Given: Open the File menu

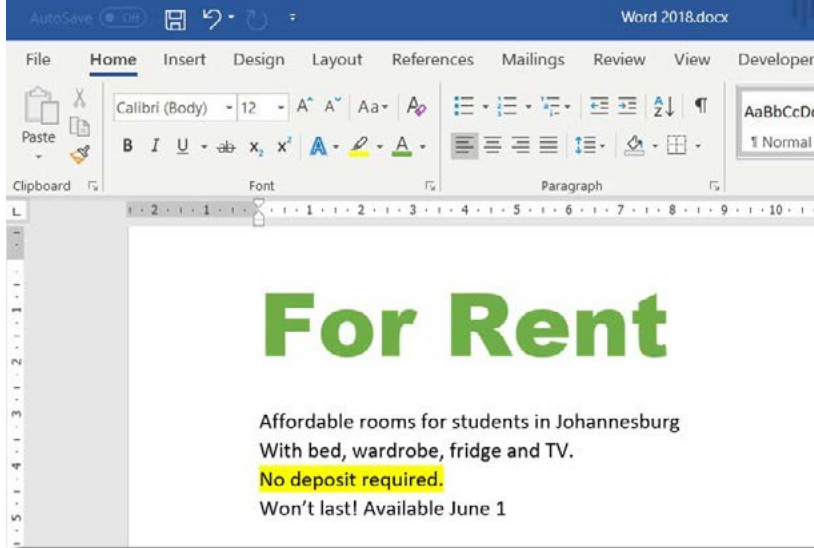Looking at the screenshot, I should click(38, 60).
